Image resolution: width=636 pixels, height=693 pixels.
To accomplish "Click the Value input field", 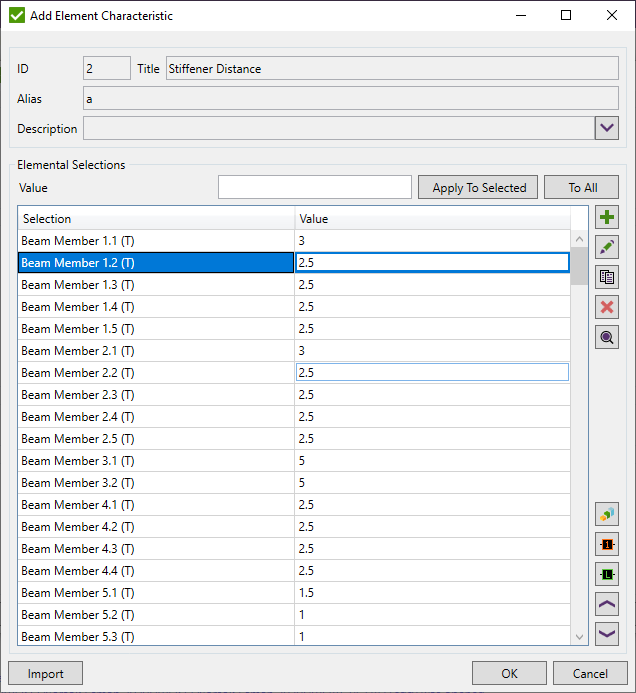I will tap(315, 187).
